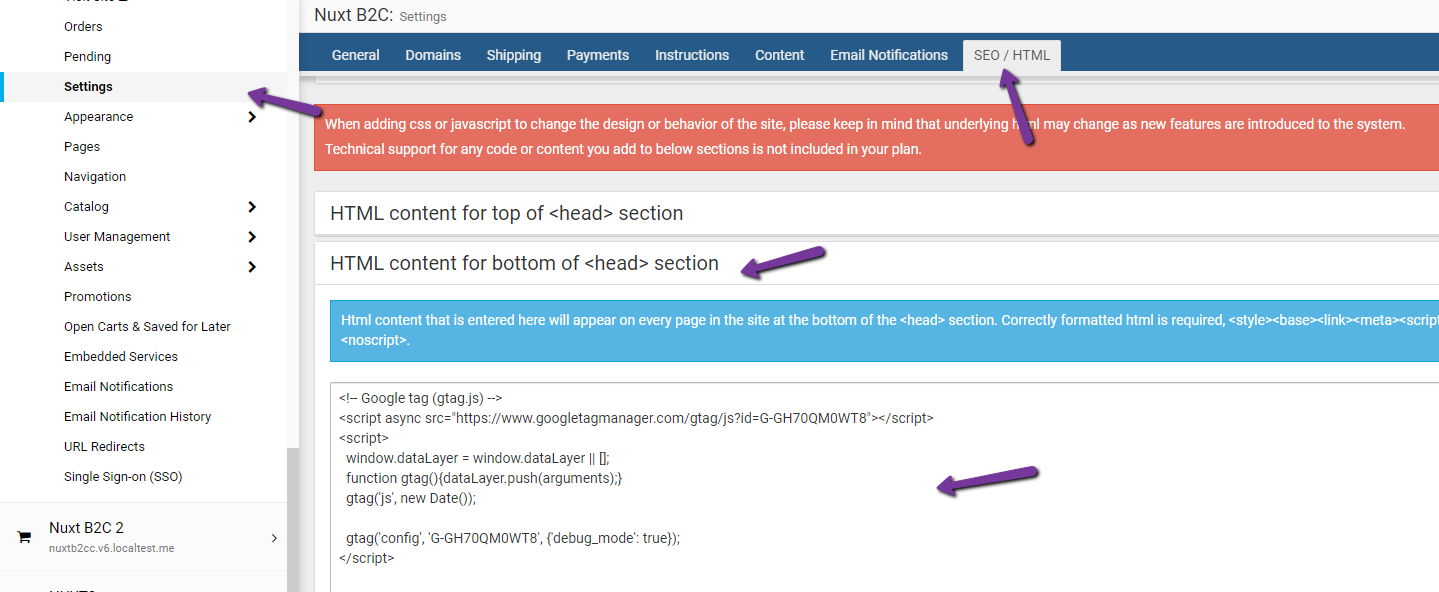Screen dimensions: 1439x592
Task: Open Orders in the sidebar
Action: (x=83, y=27)
